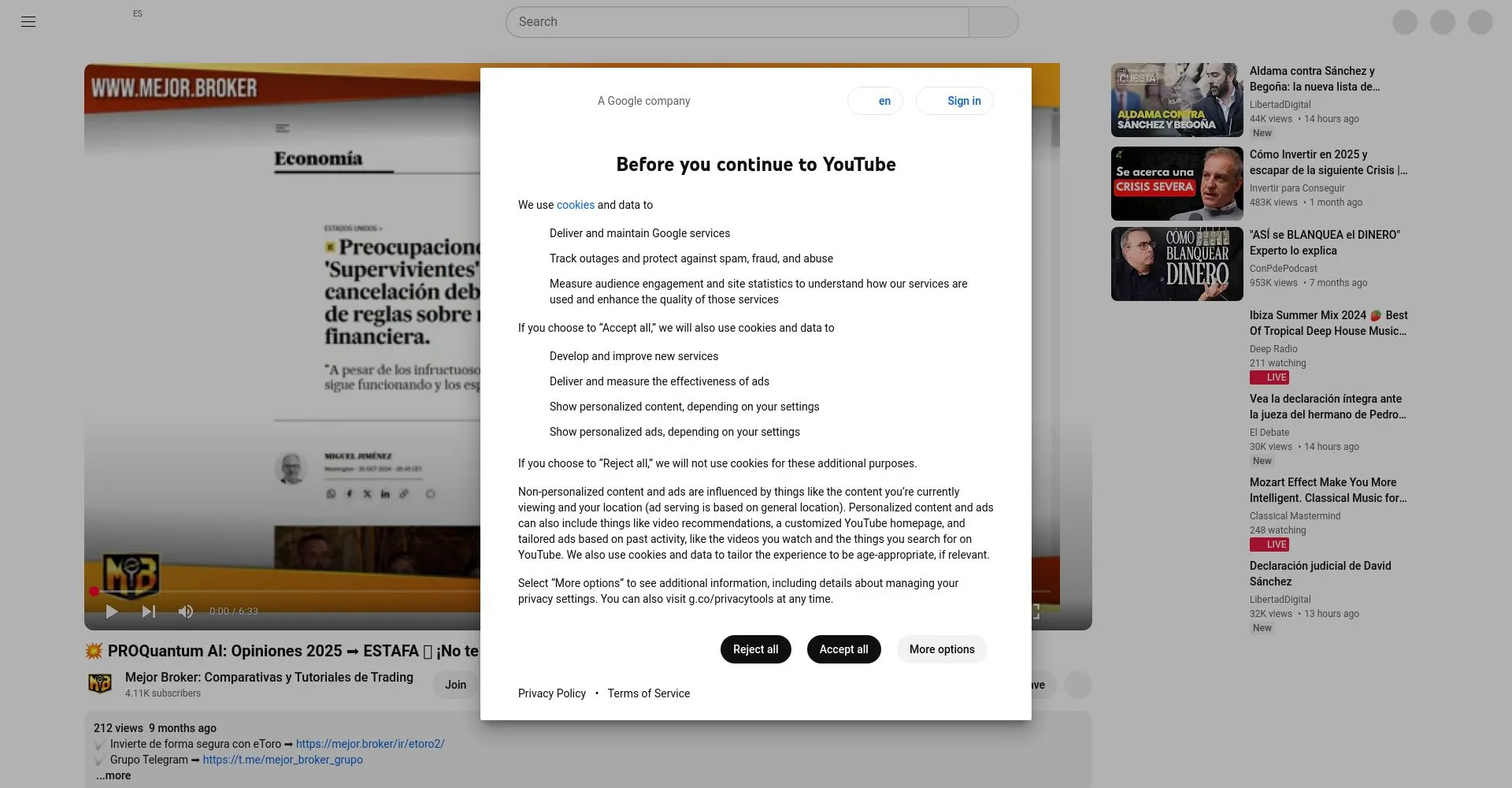Click the rightmost top-bar avatar circle

click(1480, 22)
